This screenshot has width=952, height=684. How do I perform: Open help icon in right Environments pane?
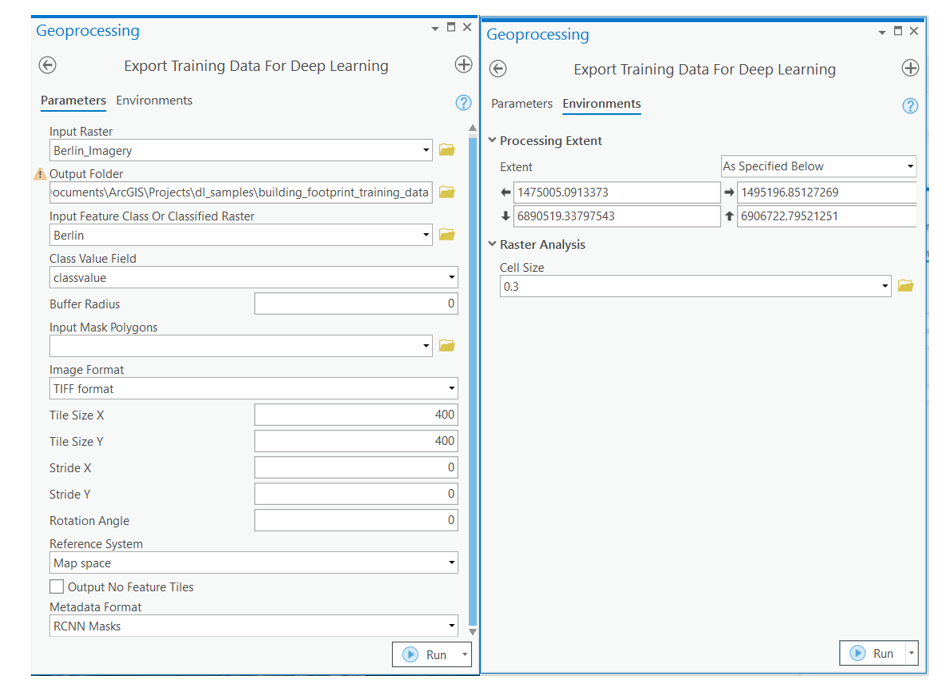pyautogui.click(x=910, y=106)
